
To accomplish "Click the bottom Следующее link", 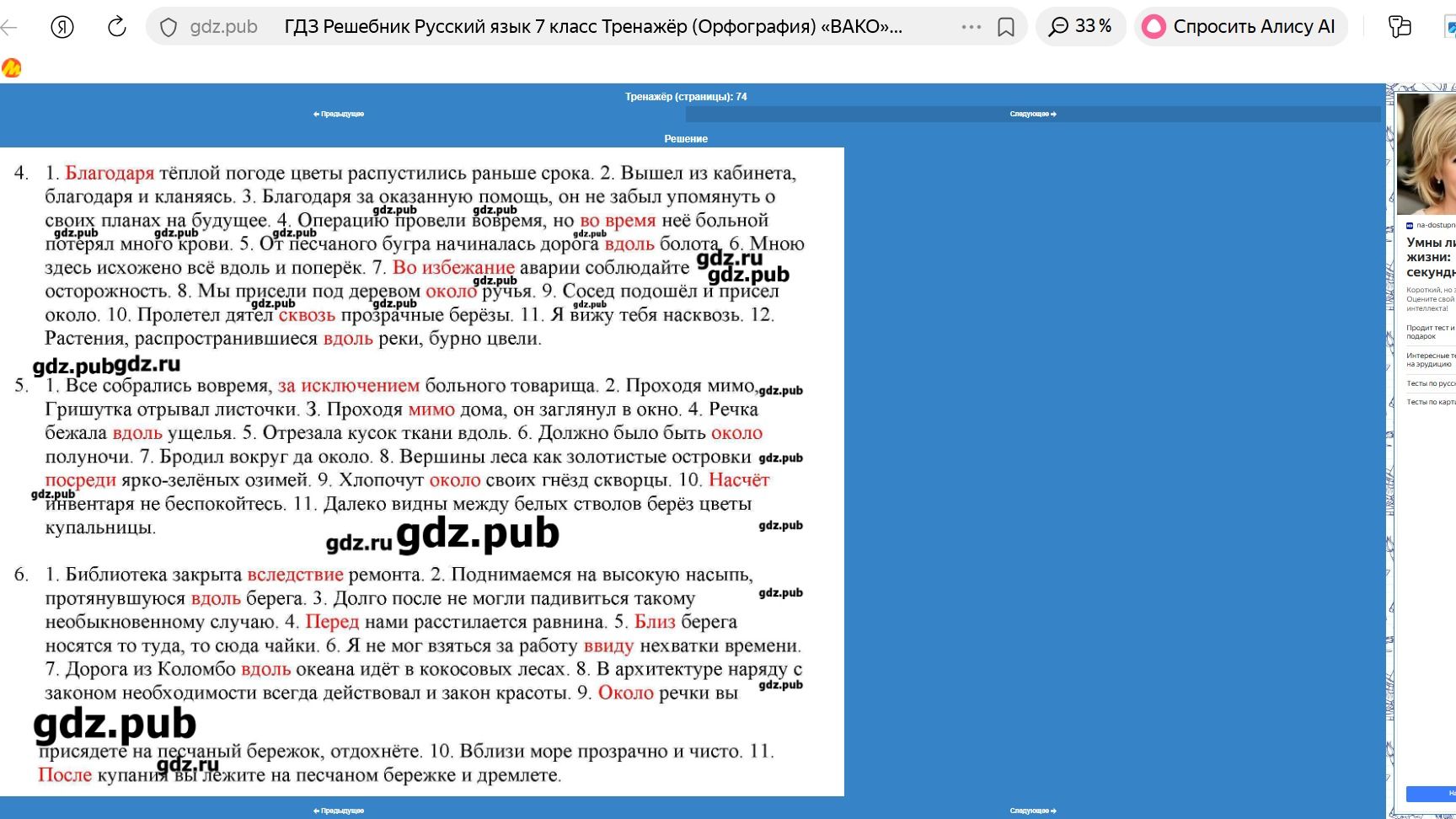I will (1033, 811).
